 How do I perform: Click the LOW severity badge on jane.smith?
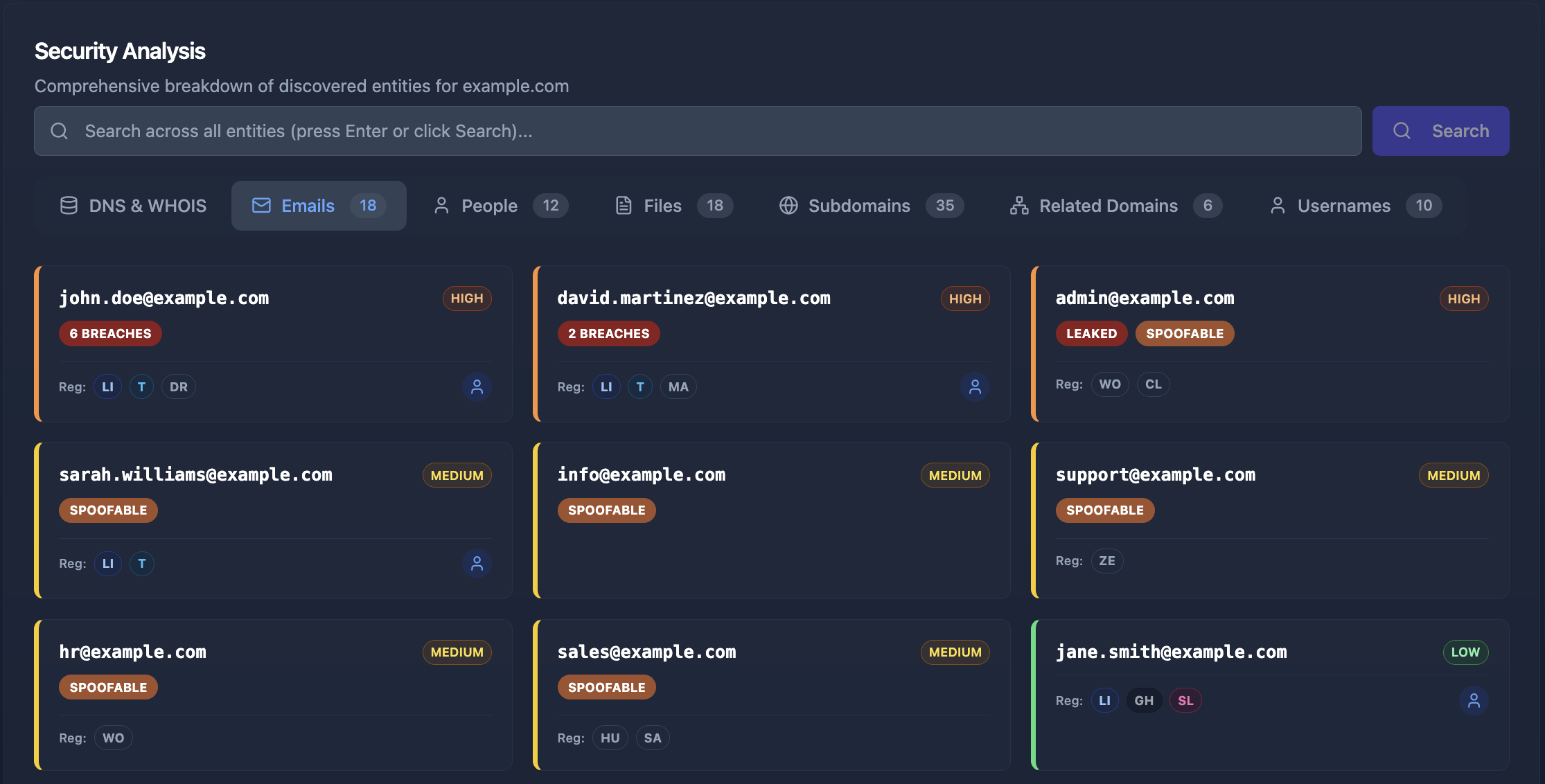coord(1465,652)
